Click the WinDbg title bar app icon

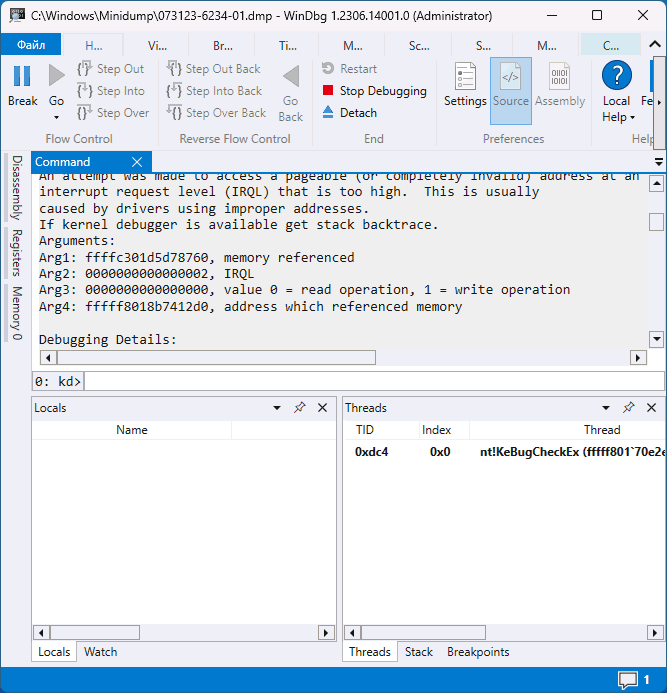[17, 15]
